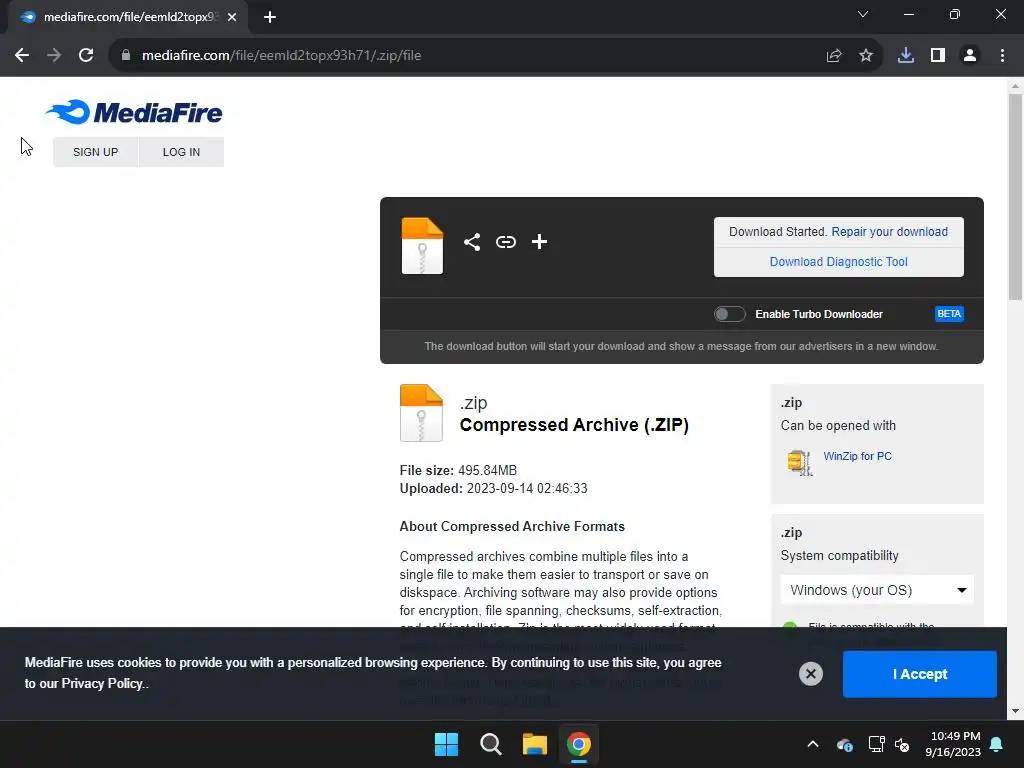The image size is (1024, 768).
Task: Dismiss cookie banner with X button
Action: click(810, 674)
